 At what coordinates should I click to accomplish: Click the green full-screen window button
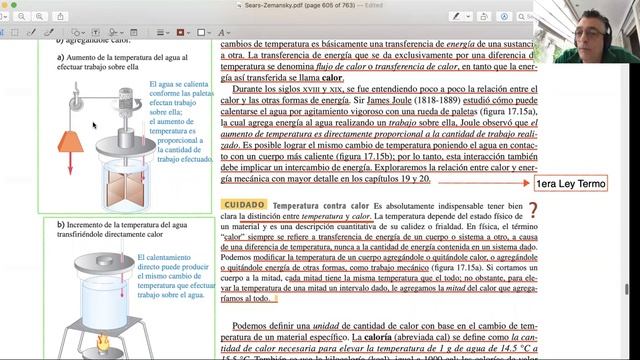(x=13, y=5)
